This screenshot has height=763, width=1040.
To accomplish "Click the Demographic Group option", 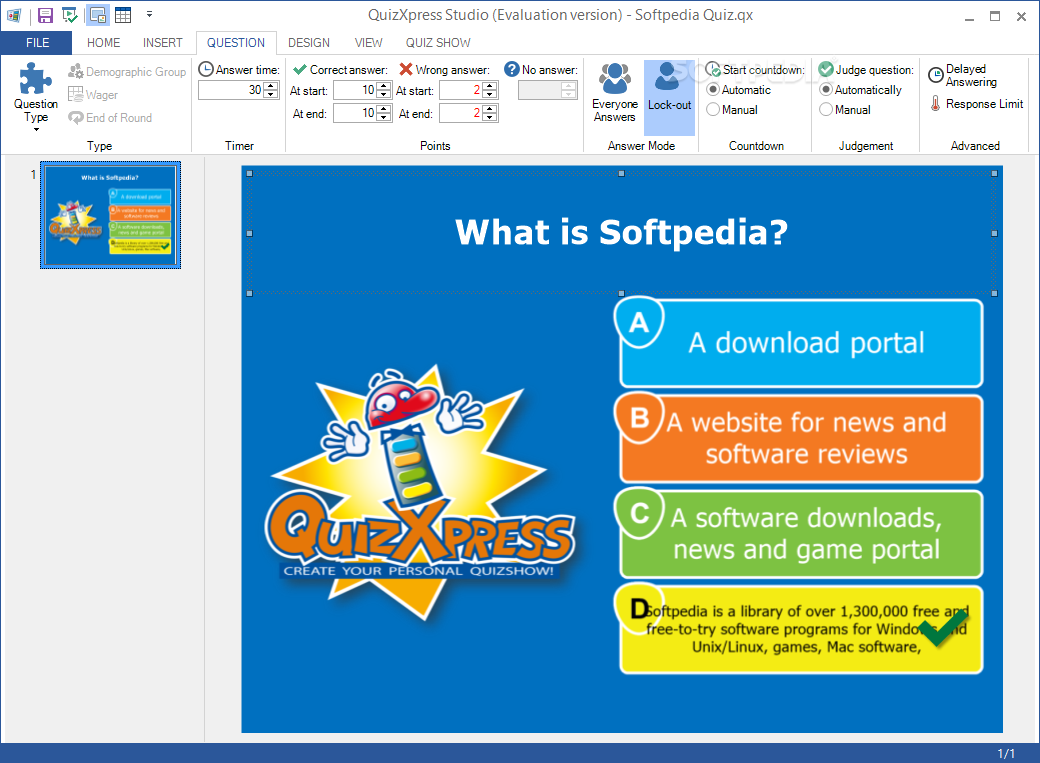I will click(127, 72).
